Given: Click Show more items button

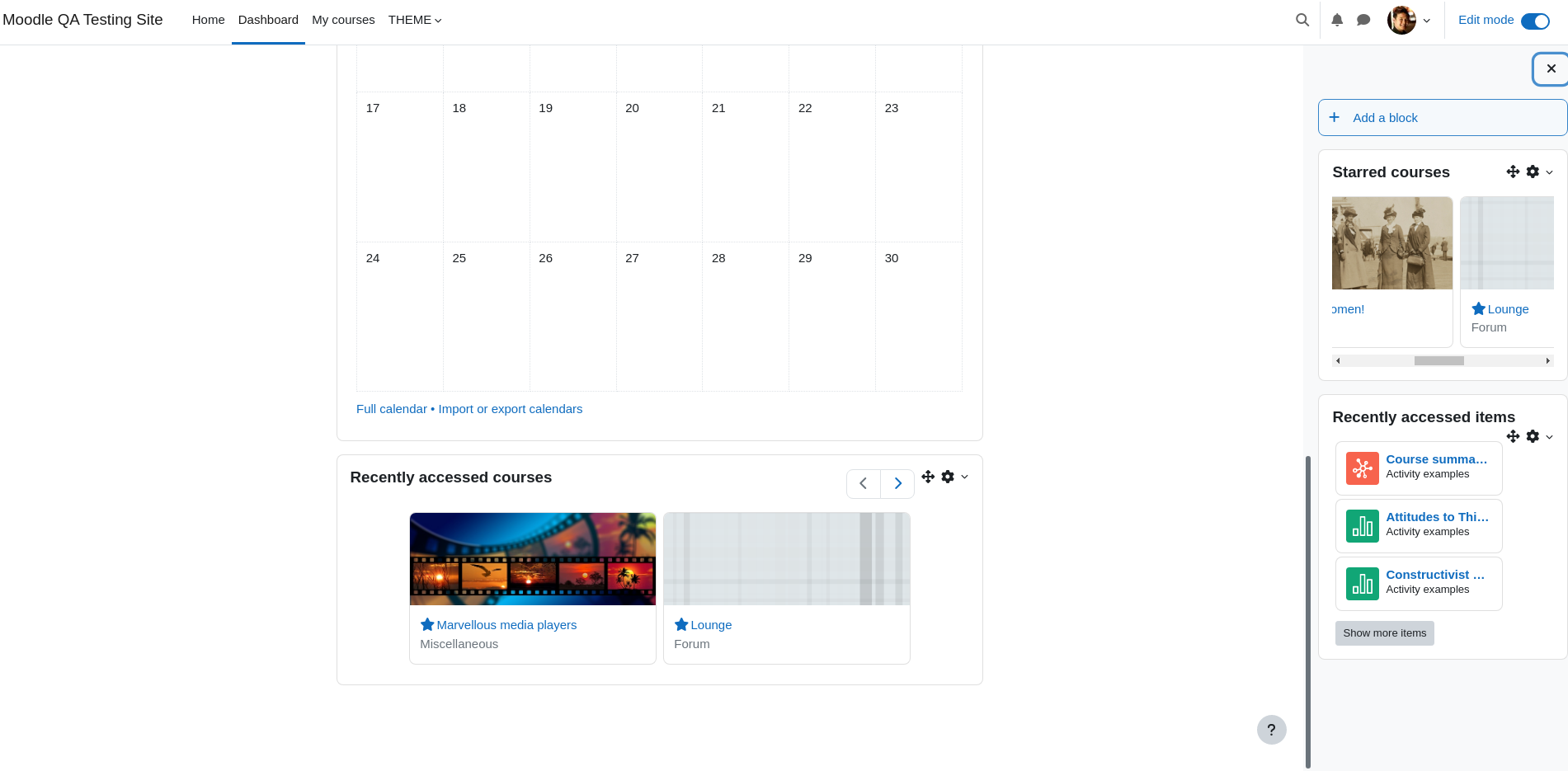Looking at the screenshot, I should coord(1385,633).
